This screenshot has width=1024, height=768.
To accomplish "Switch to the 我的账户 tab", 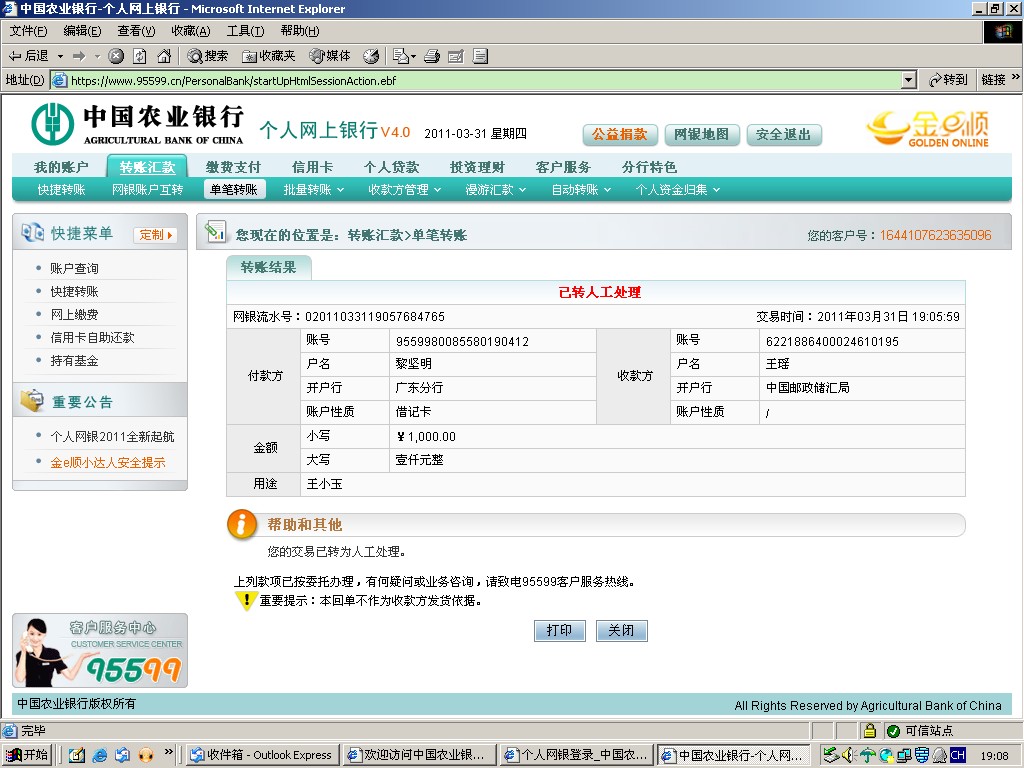I will (x=61, y=167).
